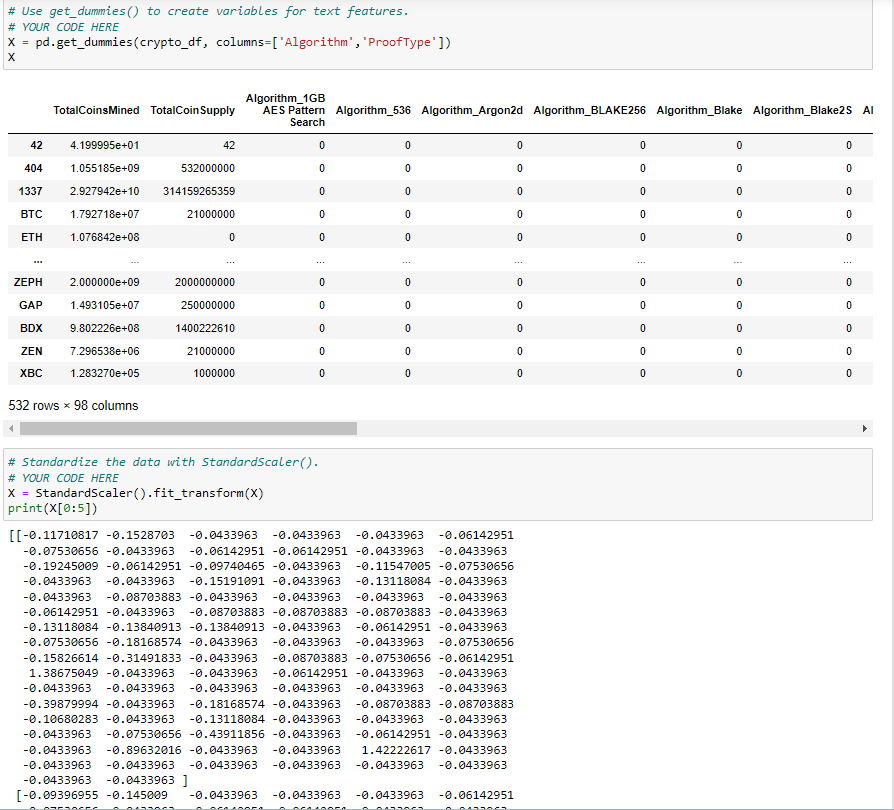
Task: Select the TotalCoinsMined column header
Action: (x=96, y=110)
